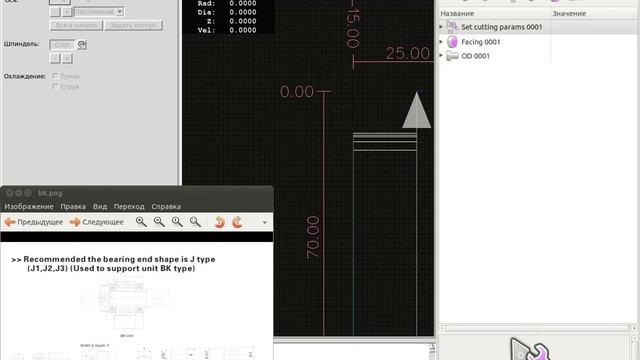Click the best fit magnifier icon

coord(195,222)
